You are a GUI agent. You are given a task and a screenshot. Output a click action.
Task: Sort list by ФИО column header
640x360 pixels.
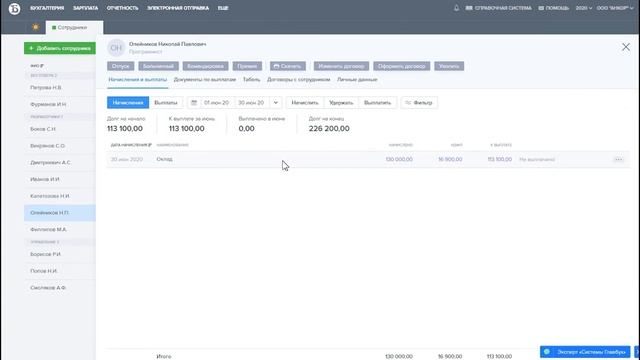[37, 66]
